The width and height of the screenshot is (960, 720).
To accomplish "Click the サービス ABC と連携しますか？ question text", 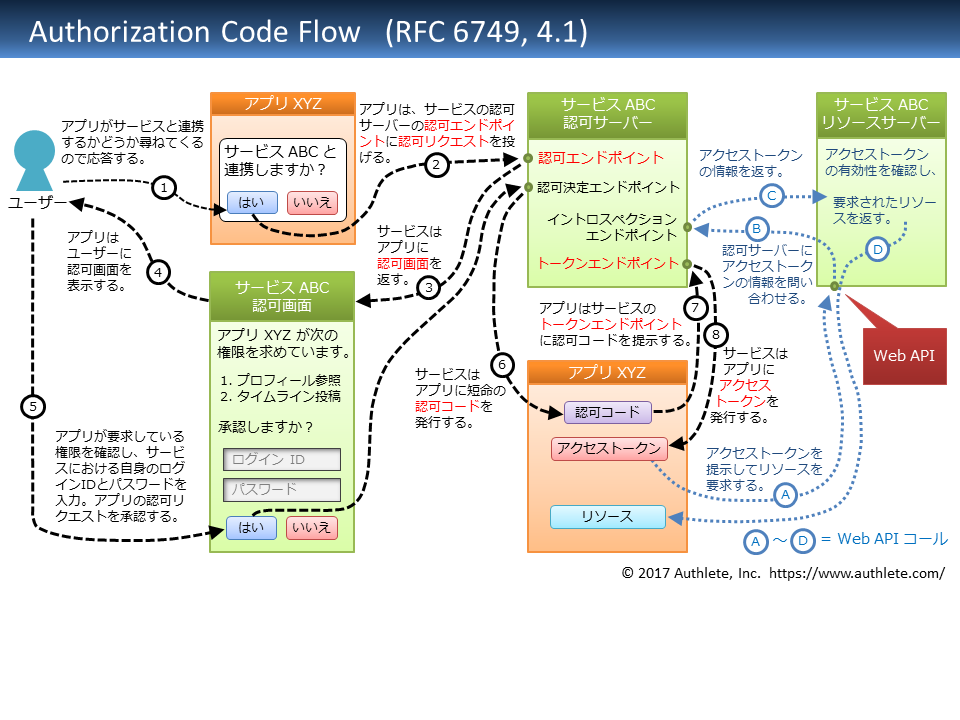I will pyautogui.click(x=280, y=160).
